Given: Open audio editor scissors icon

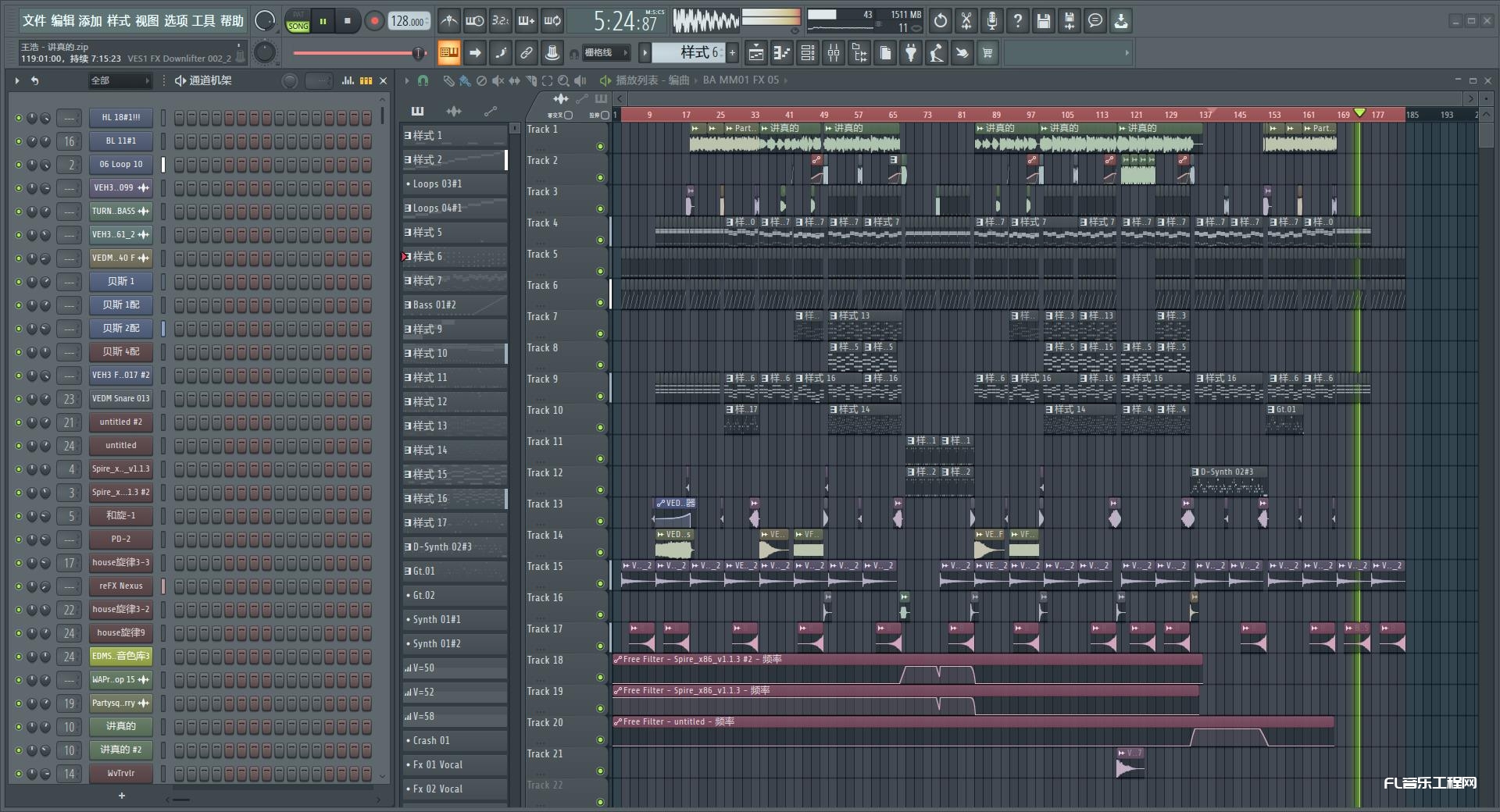Looking at the screenshot, I should tap(966, 21).
